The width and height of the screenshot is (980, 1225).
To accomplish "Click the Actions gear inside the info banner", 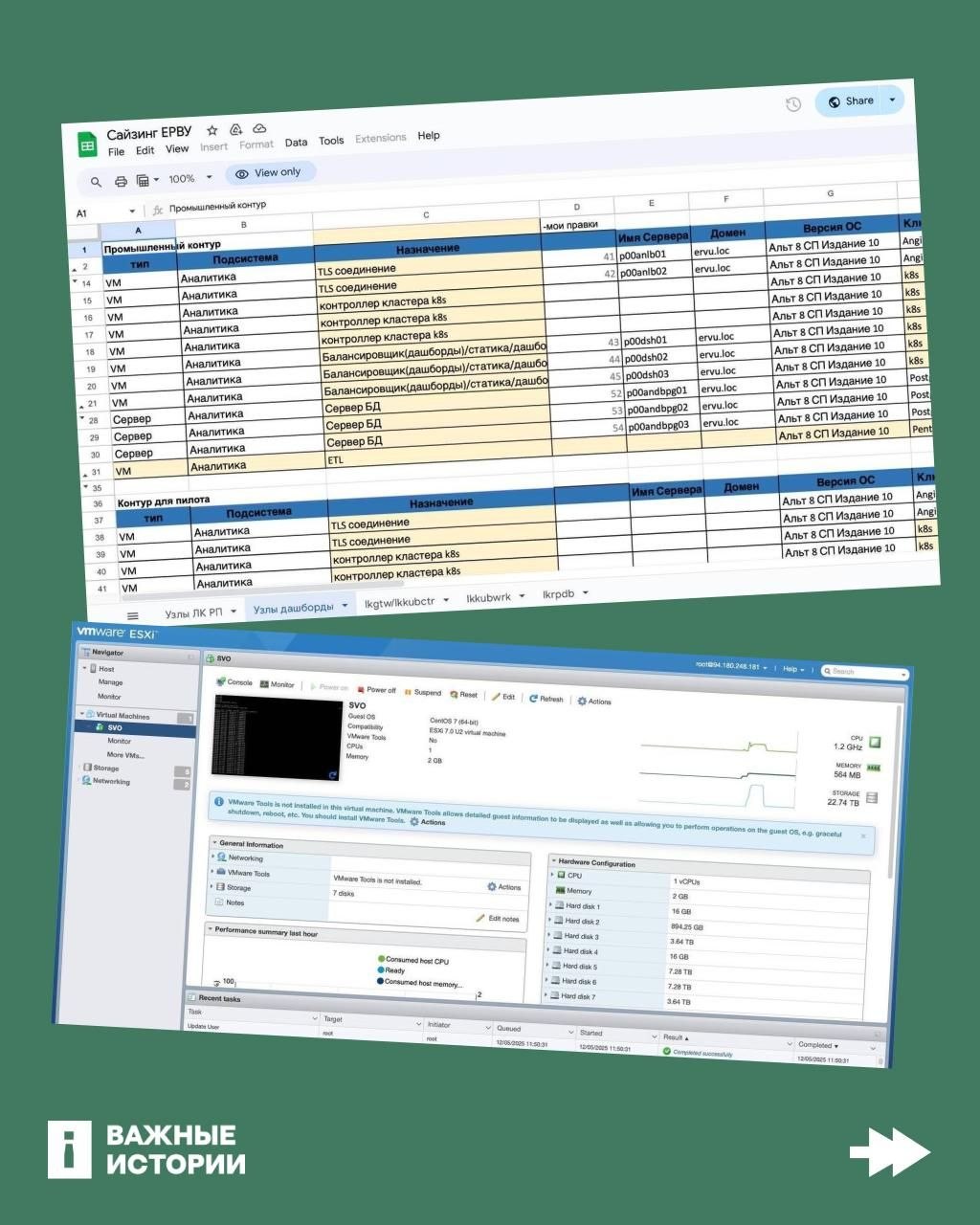I will (428, 822).
